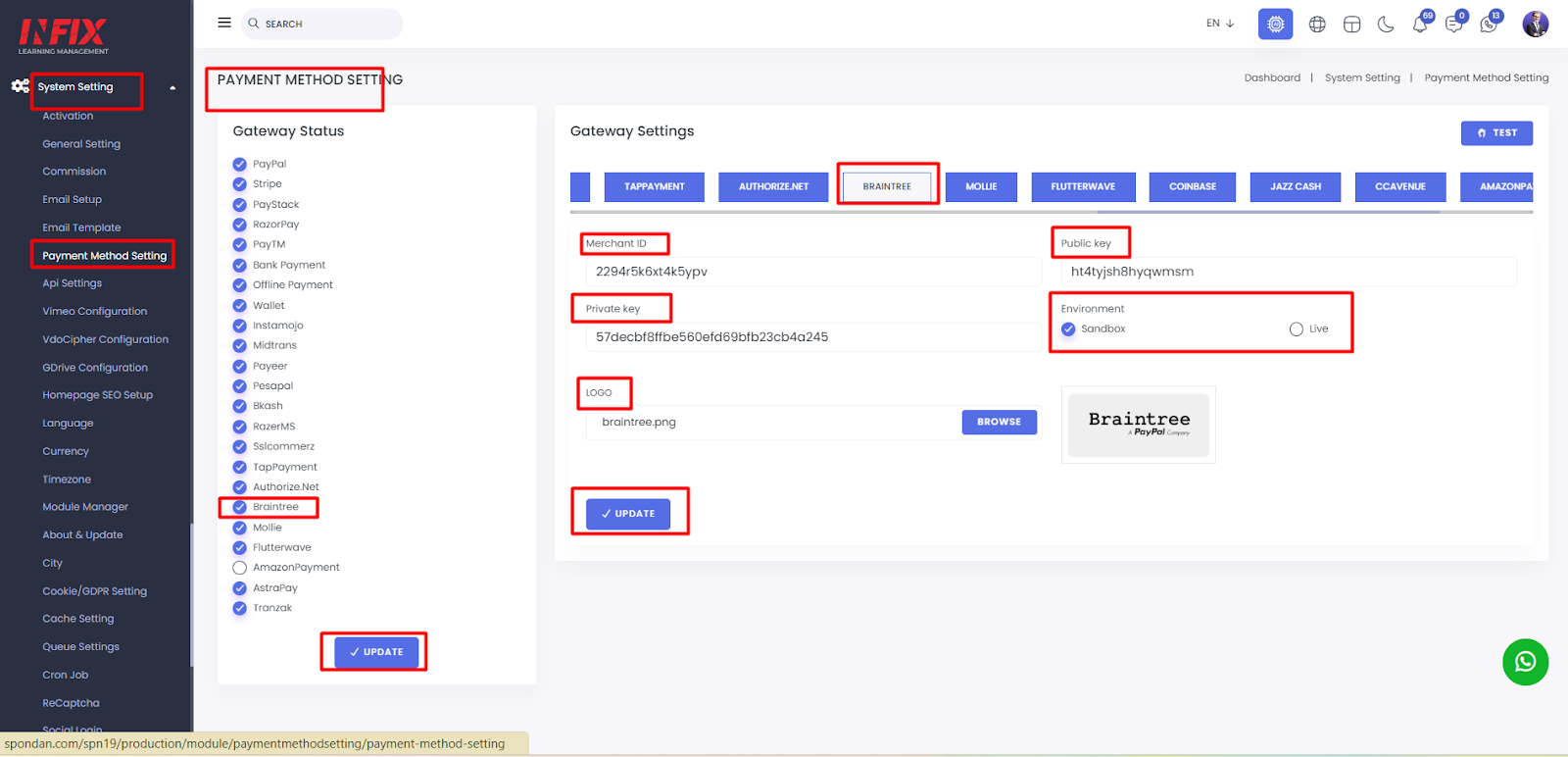Screen dimensions: 1568x757
Task: Toggle dark mode moon icon
Action: tap(1386, 25)
